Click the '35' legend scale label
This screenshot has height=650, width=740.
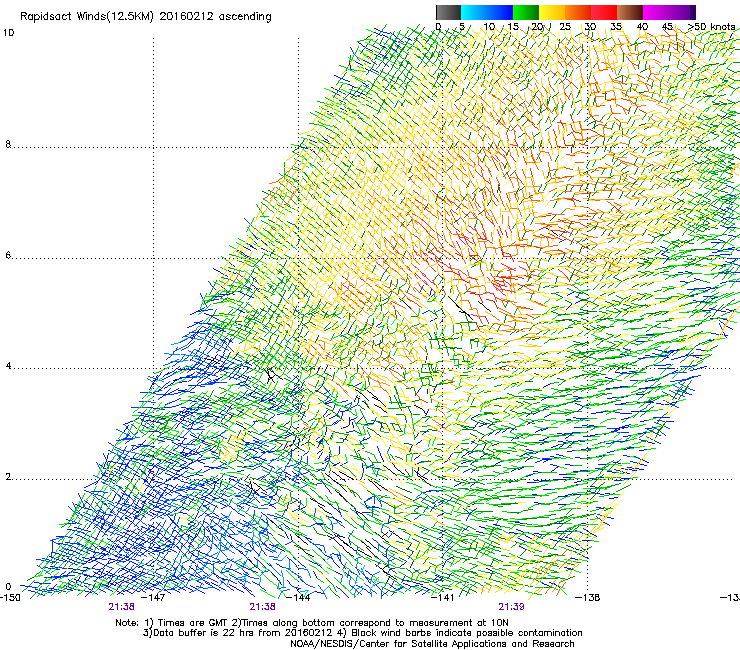coord(616,26)
